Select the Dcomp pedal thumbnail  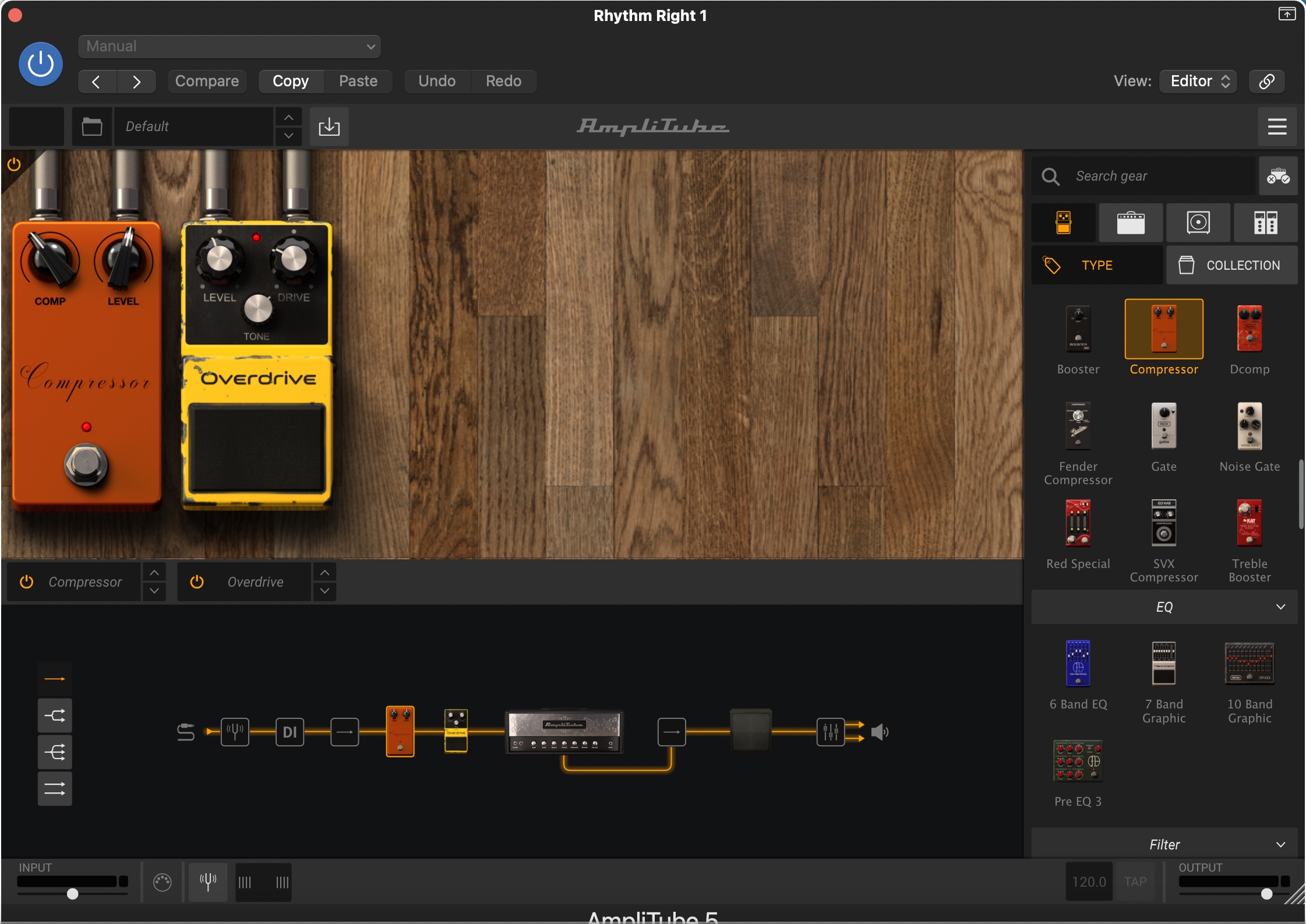pos(1249,329)
